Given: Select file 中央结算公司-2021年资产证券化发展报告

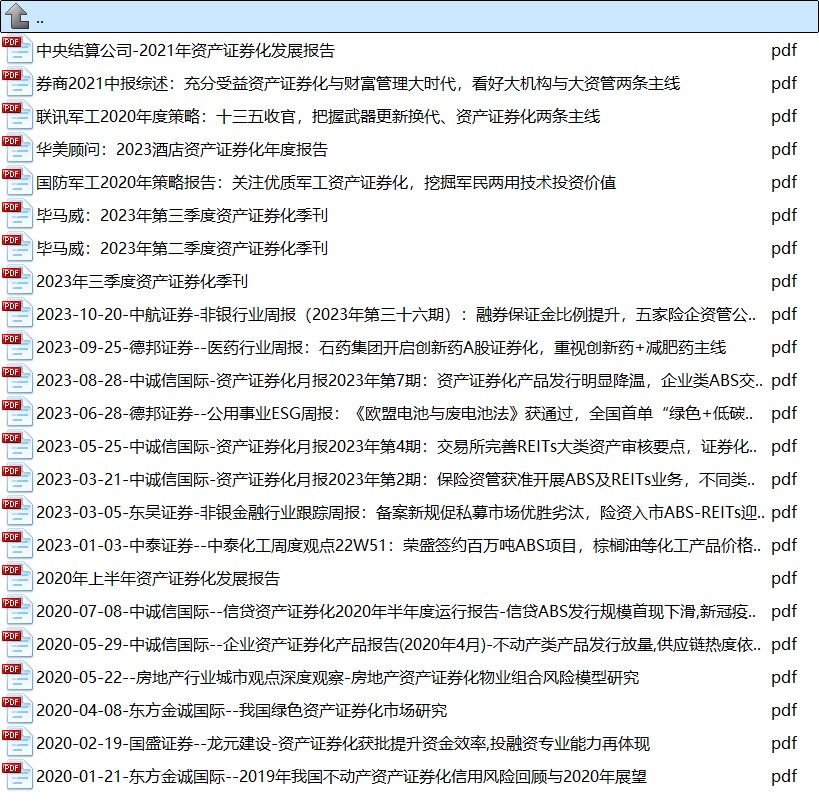Looking at the screenshot, I should click(x=185, y=50).
